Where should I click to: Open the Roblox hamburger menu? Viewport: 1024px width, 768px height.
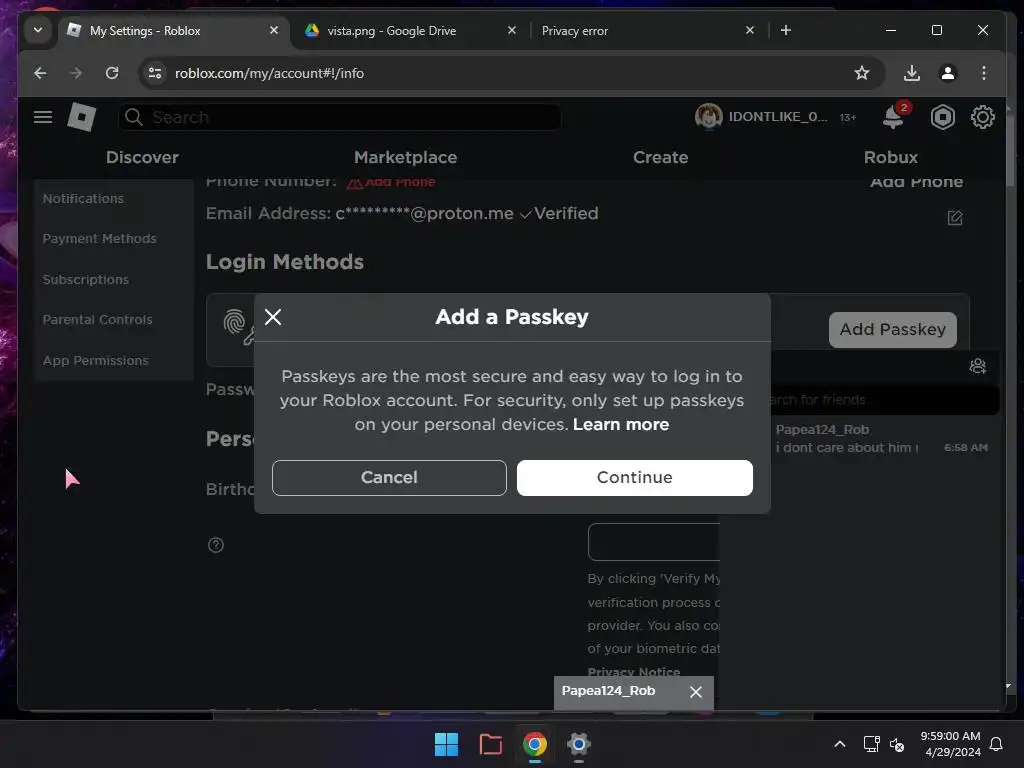point(43,117)
